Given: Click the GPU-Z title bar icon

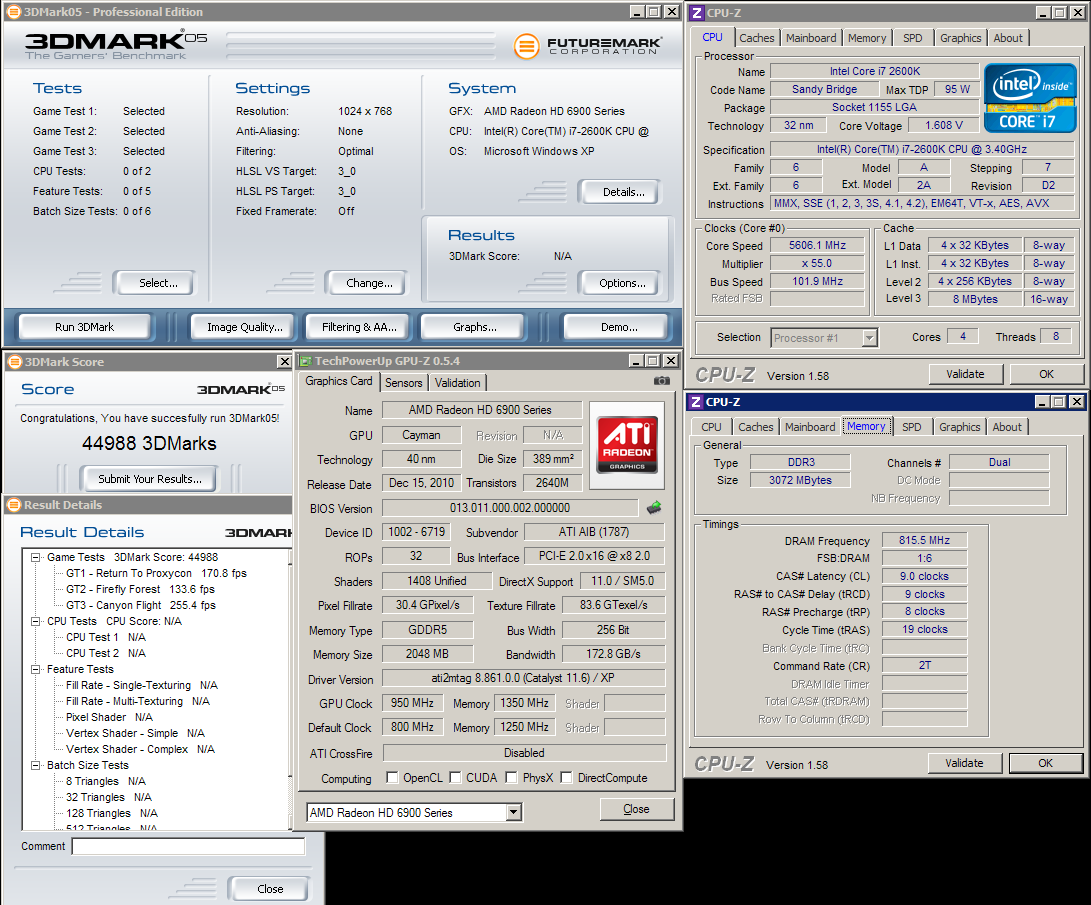Looking at the screenshot, I should pyautogui.click(x=305, y=361).
